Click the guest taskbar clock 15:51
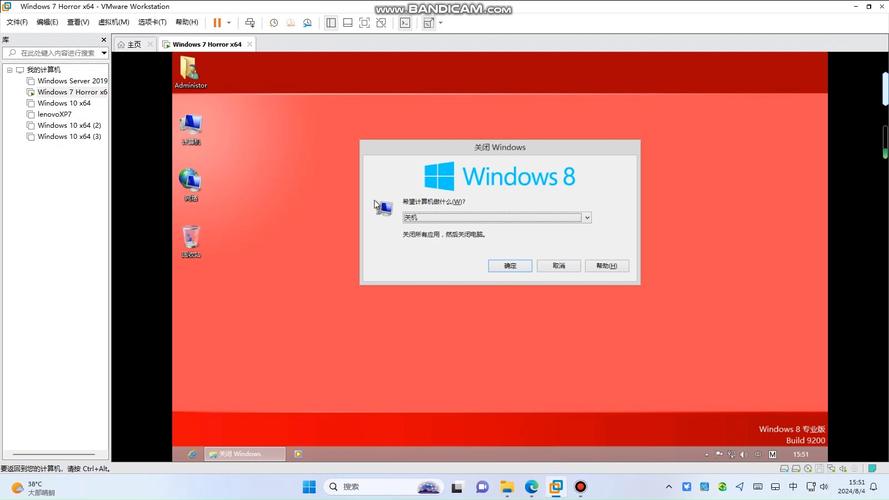The image size is (889, 500). pyautogui.click(x=801, y=455)
